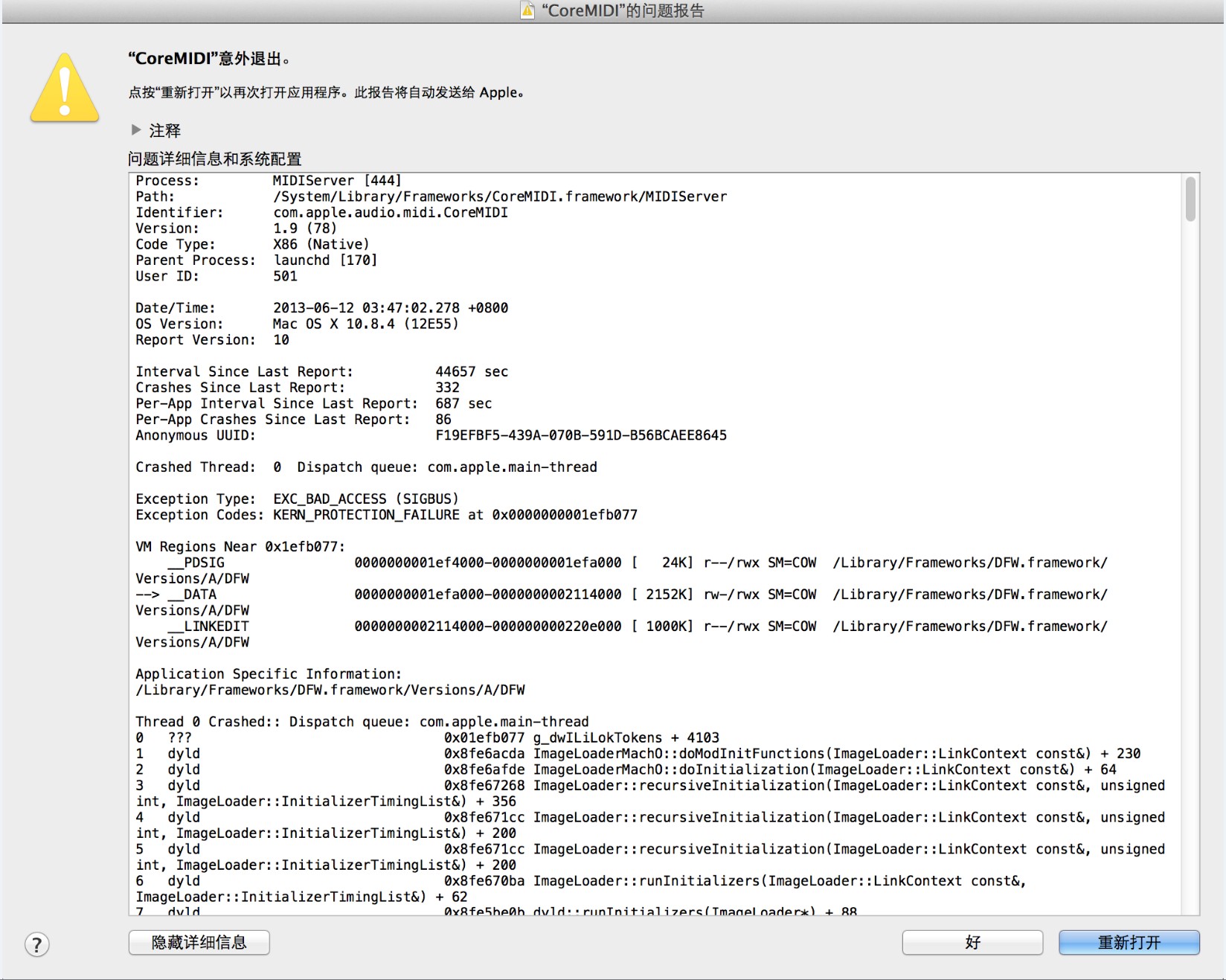Click the version value 1.9 (78)
The width and height of the screenshot is (1226, 980).
(305, 228)
